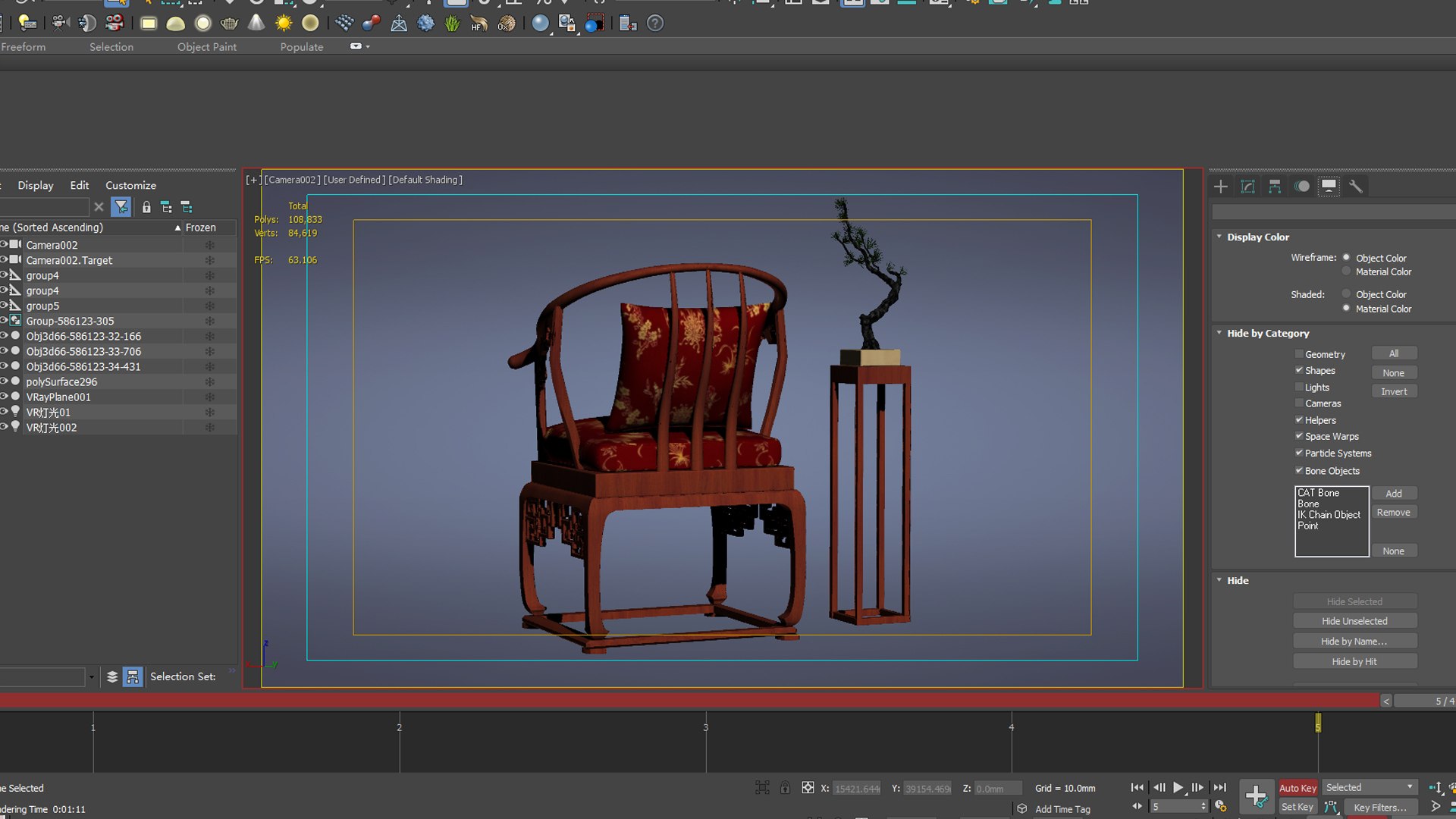The image size is (1456, 819).
Task: Switch to the Object Paint ribbon tab
Action: click(207, 46)
